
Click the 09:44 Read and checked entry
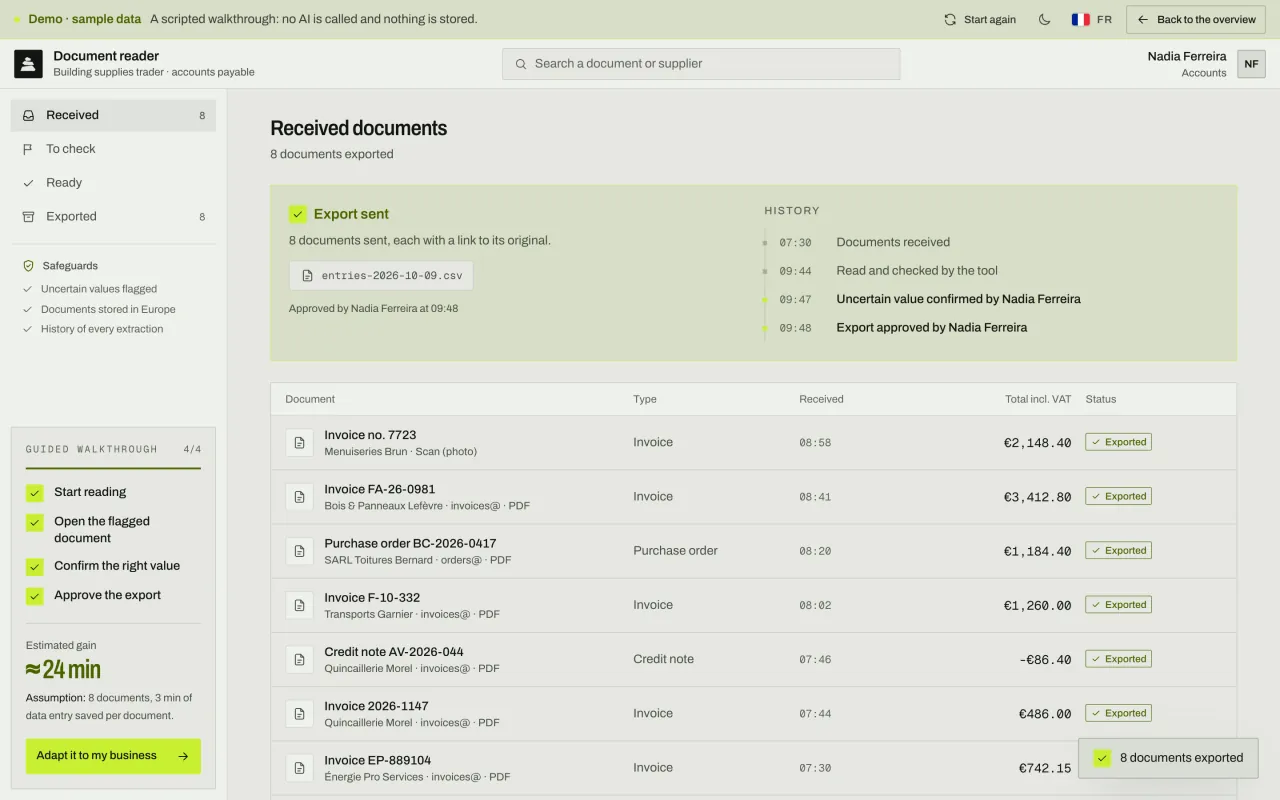click(880, 270)
